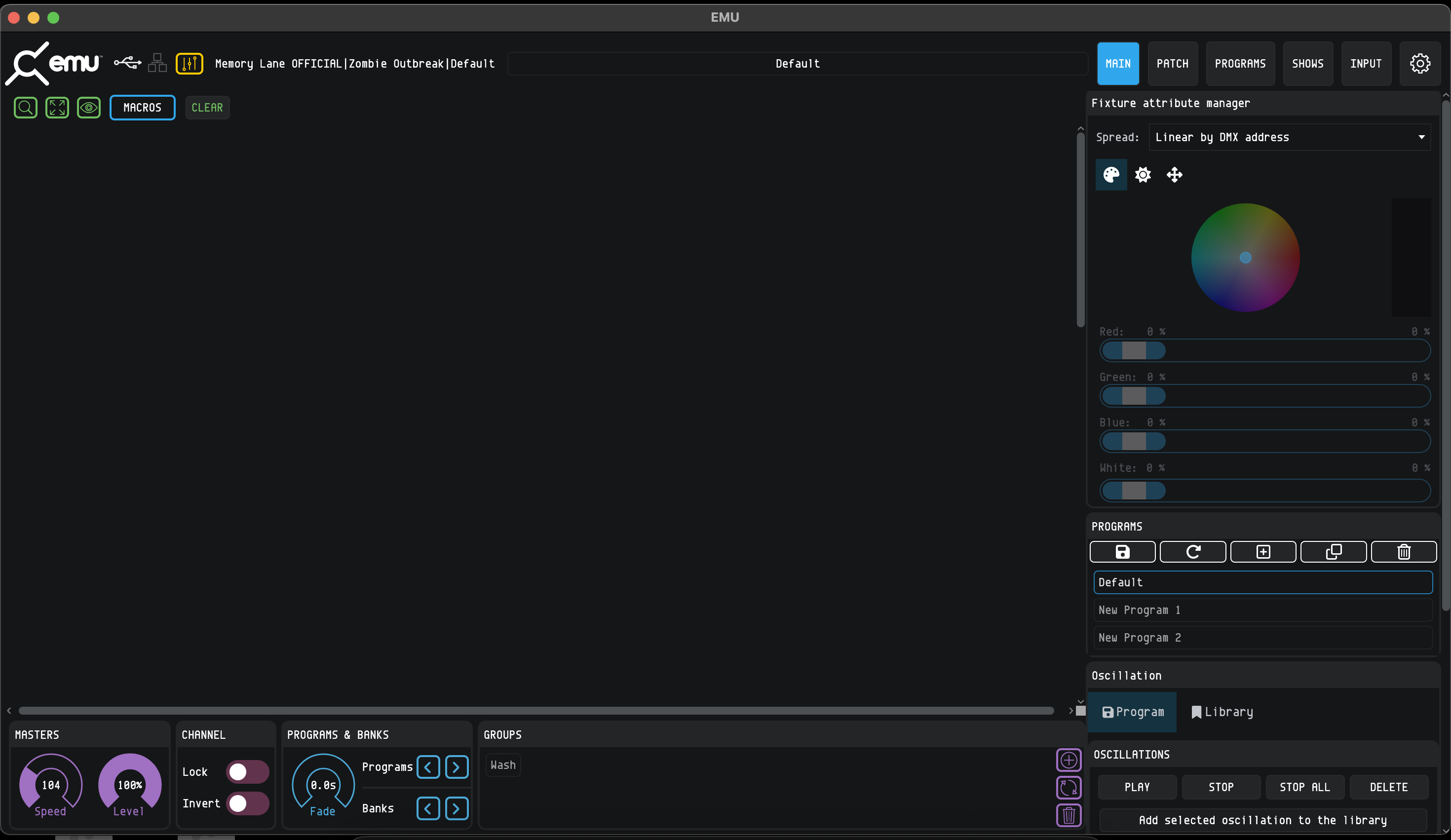
Task: Click the green CLEAR button
Action: pos(207,108)
